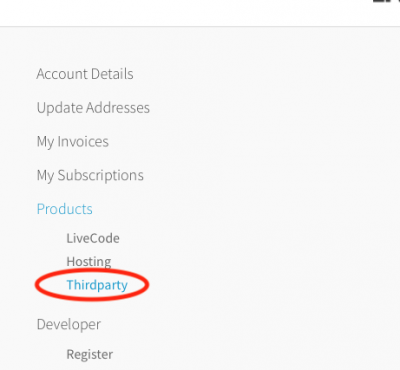Select Hosting submenu entry
Image resolution: width=400 pixels, height=370 pixels.
click(x=89, y=262)
